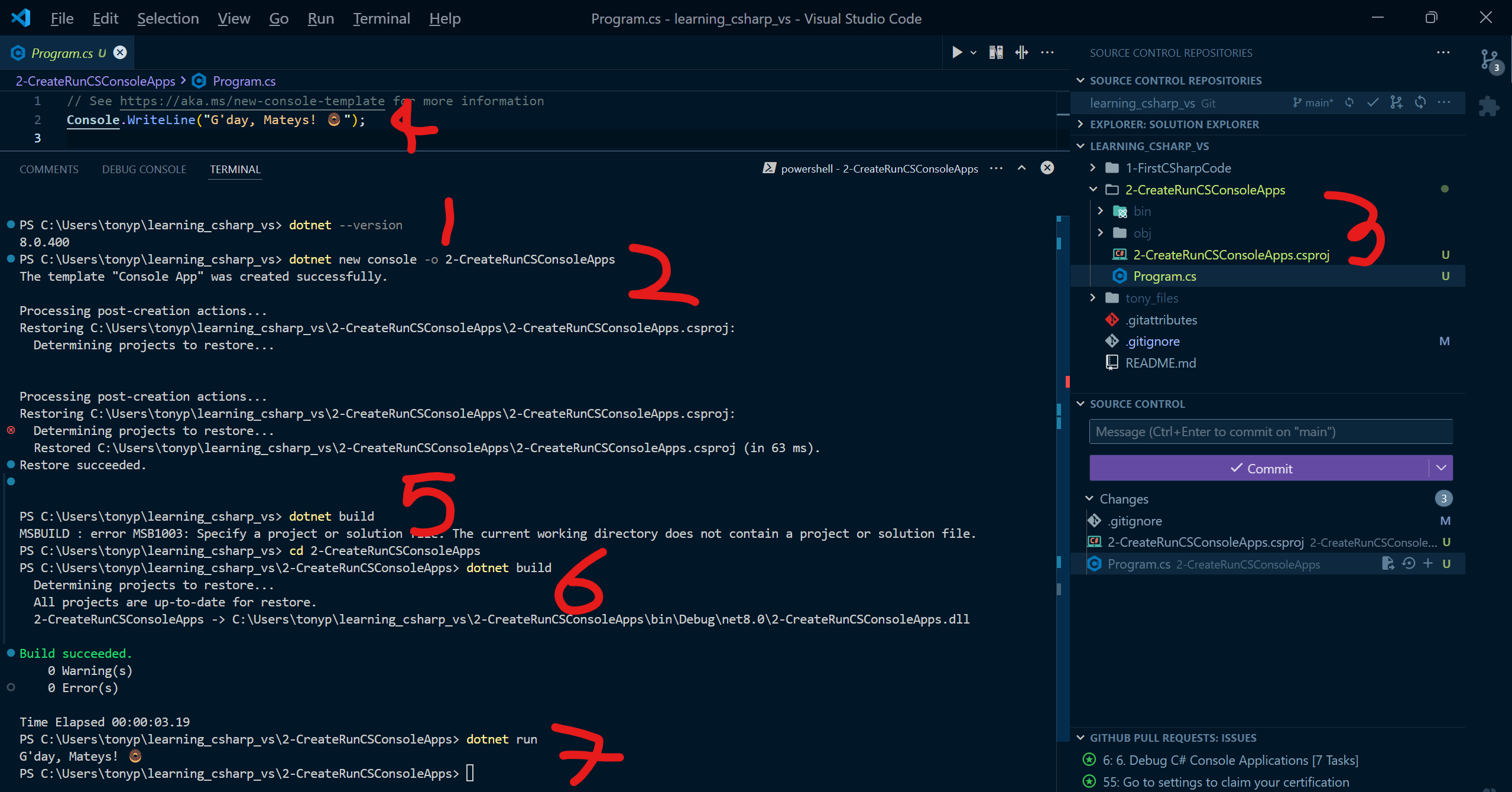Open the editor's More Actions ellipsis
This screenshot has height=792, width=1512.
(x=1047, y=53)
